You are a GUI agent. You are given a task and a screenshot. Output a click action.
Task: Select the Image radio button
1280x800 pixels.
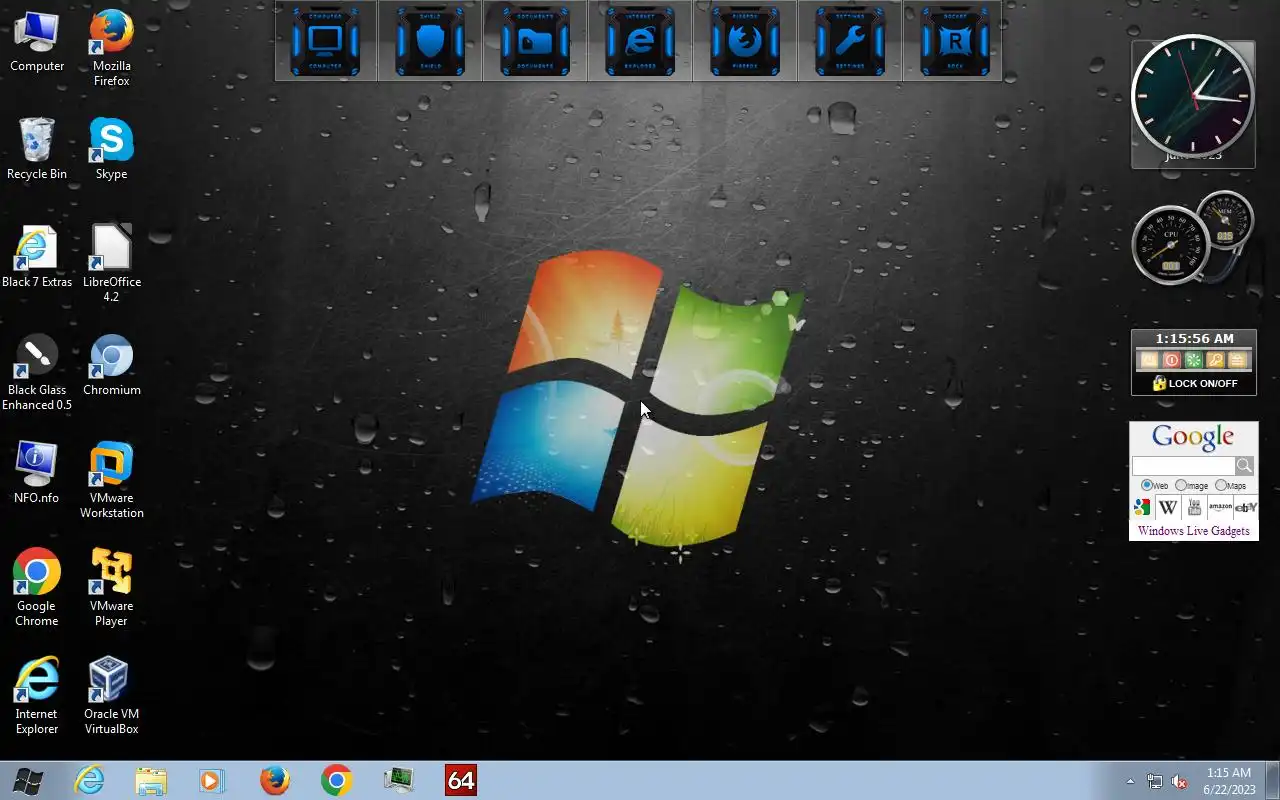(1181, 485)
